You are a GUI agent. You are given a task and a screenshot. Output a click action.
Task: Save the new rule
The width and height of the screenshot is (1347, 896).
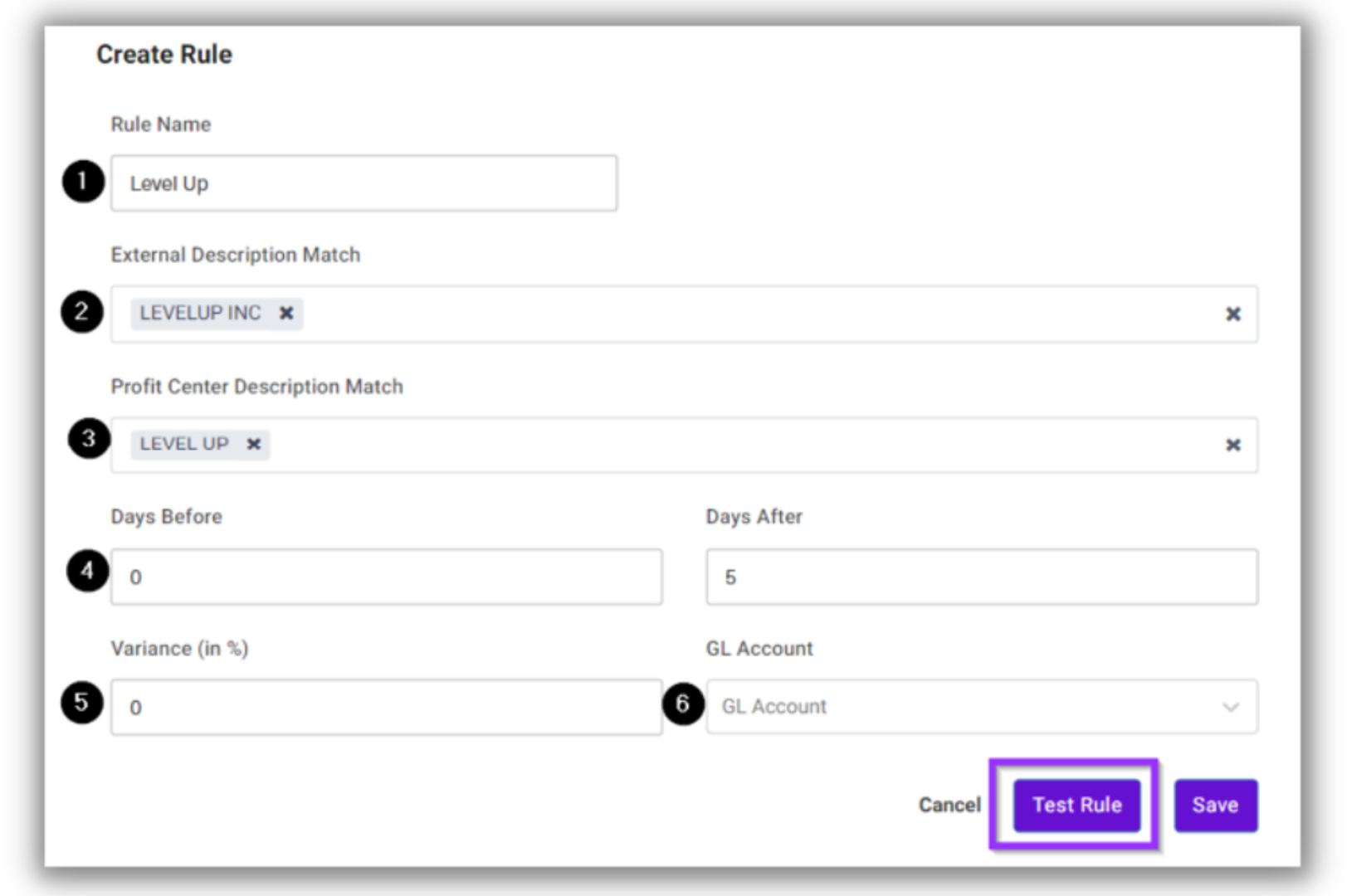point(1216,805)
